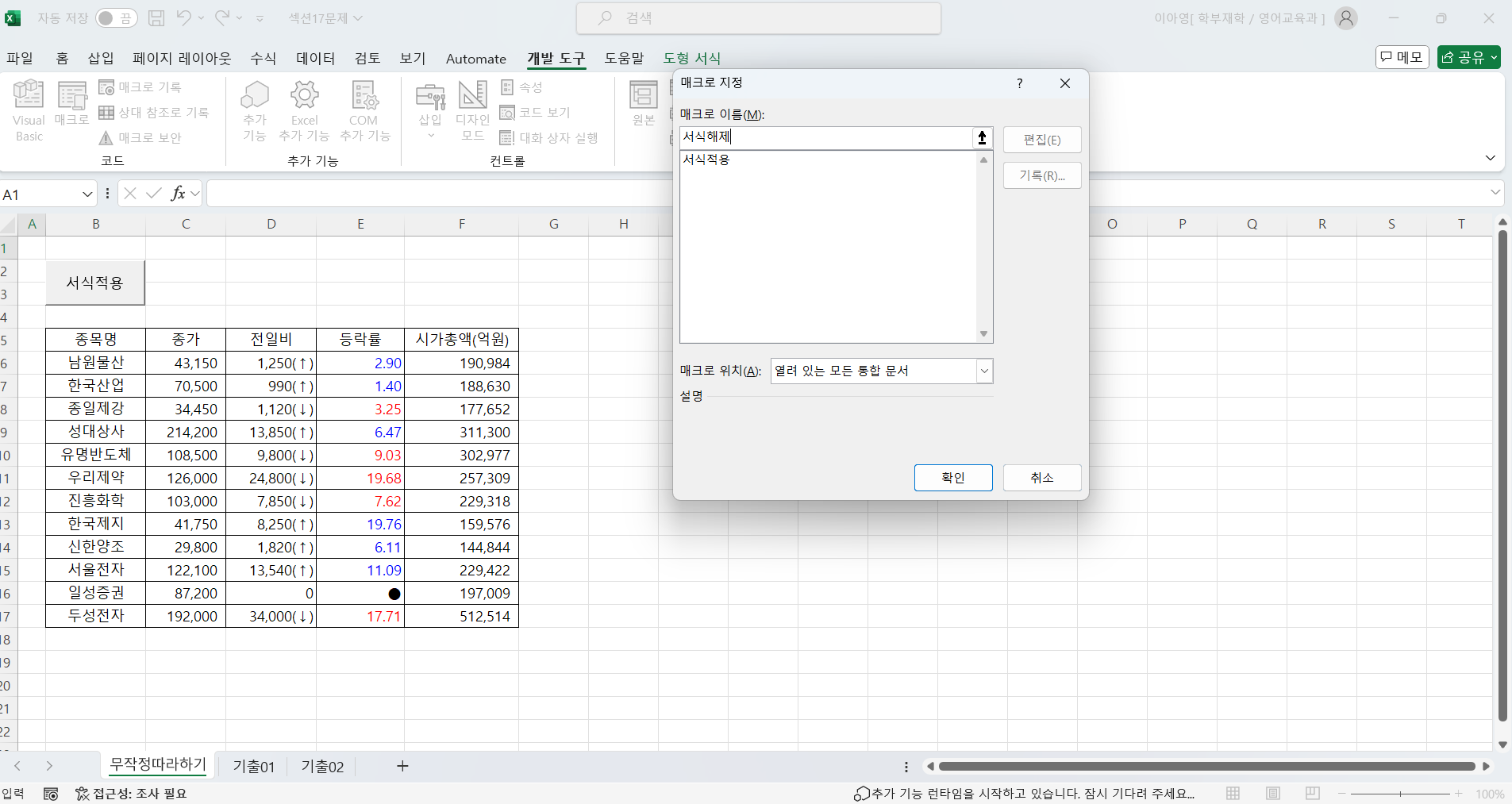Collapse the ribbon with the chevron
The height and width of the screenshot is (804, 1512).
point(1490,158)
